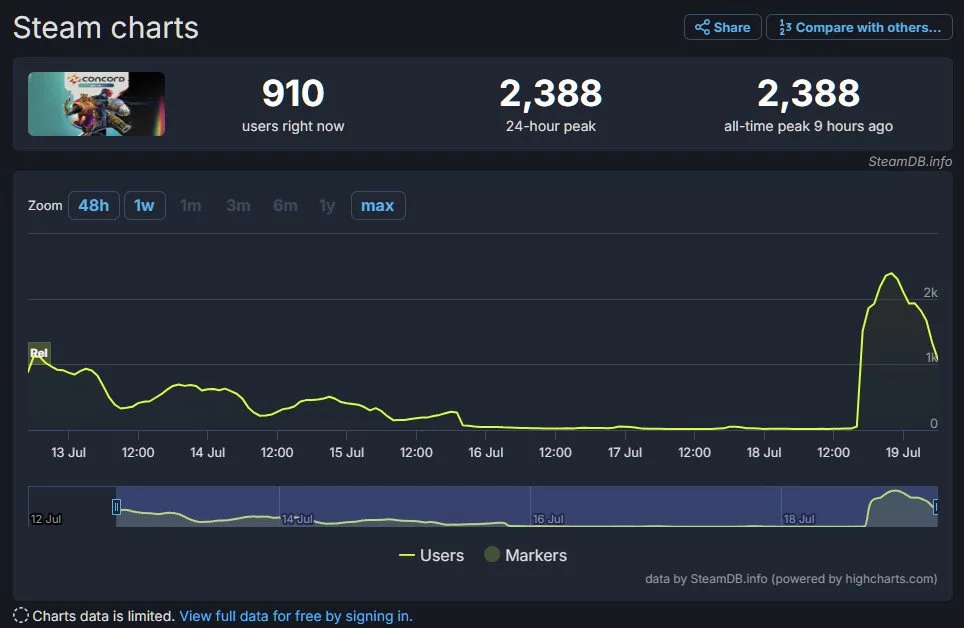Click the 0 y-axis label
Image resolution: width=964 pixels, height=628 pixels.
pyautogui.click(x=934, y=423)
